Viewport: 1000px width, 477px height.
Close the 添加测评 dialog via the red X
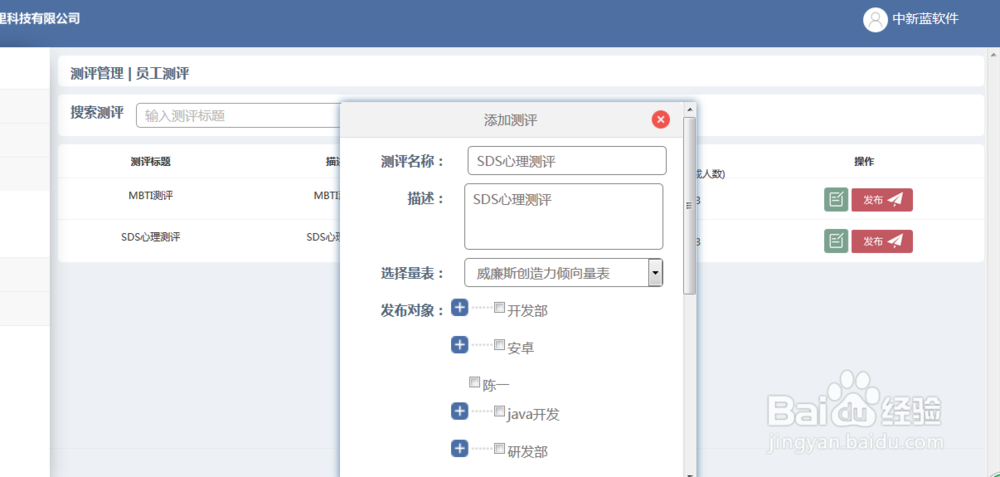[x=661, y=119]
